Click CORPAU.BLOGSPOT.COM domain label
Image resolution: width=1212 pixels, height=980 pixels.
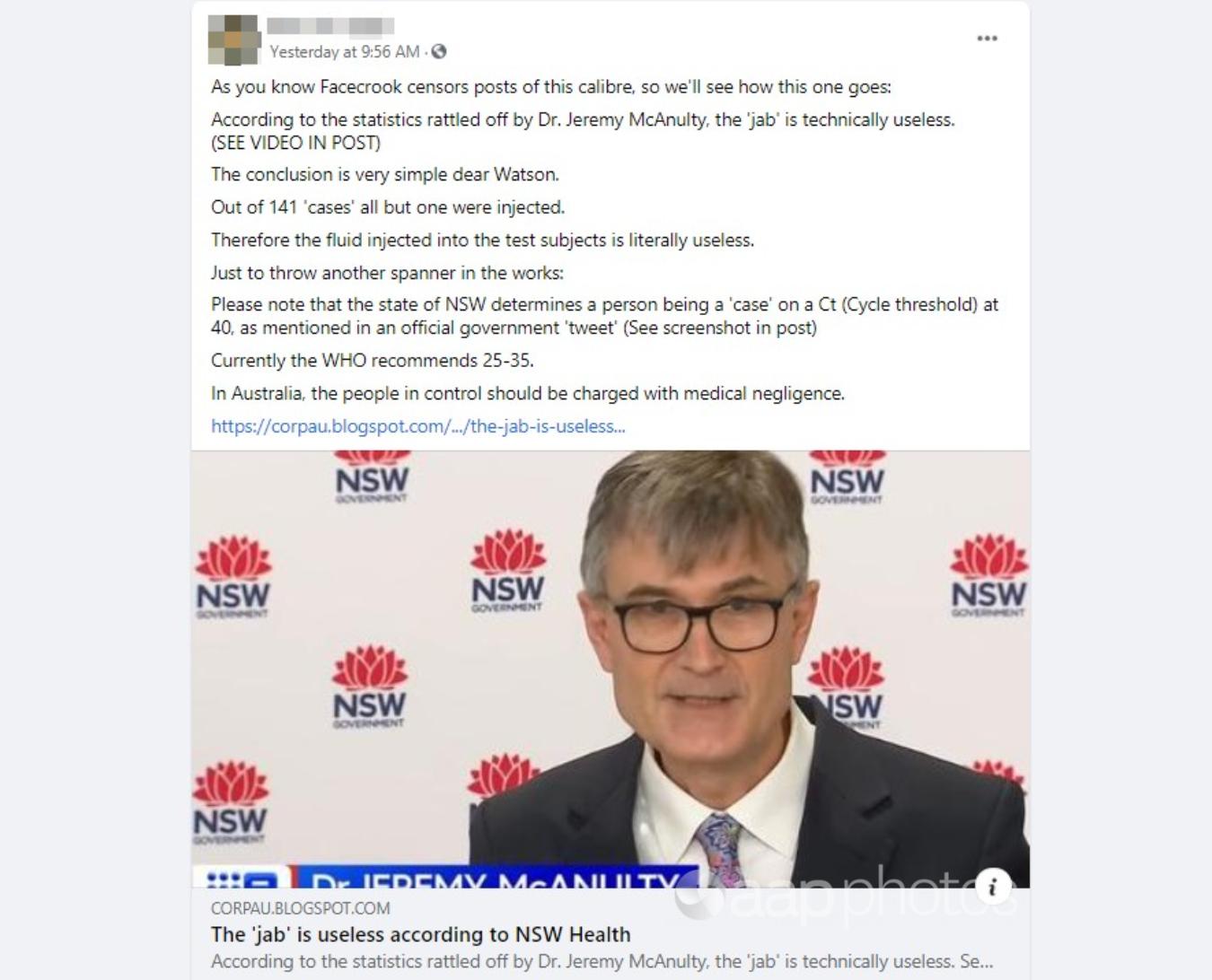[301, 908]
